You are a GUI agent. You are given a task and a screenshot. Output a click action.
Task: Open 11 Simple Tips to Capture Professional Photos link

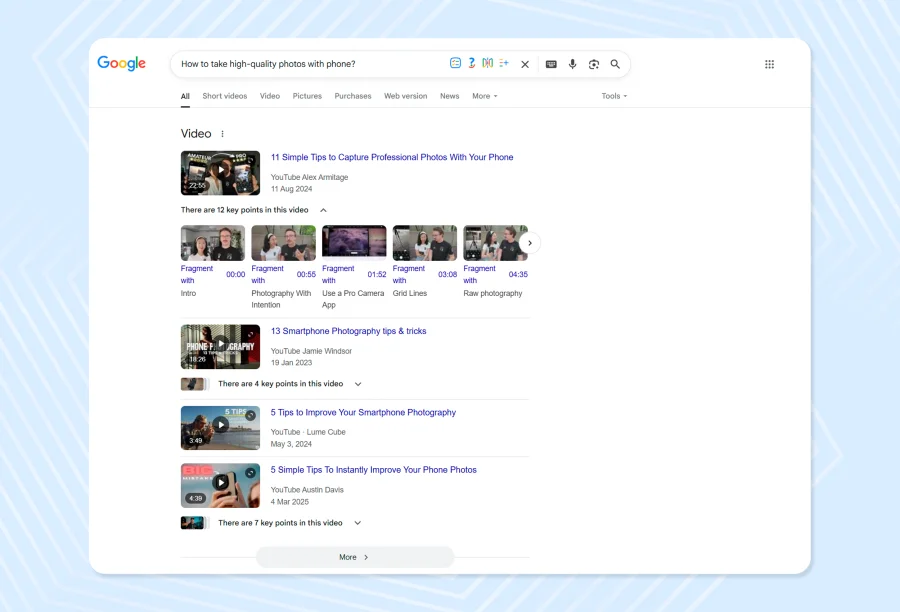click(392, 157)
